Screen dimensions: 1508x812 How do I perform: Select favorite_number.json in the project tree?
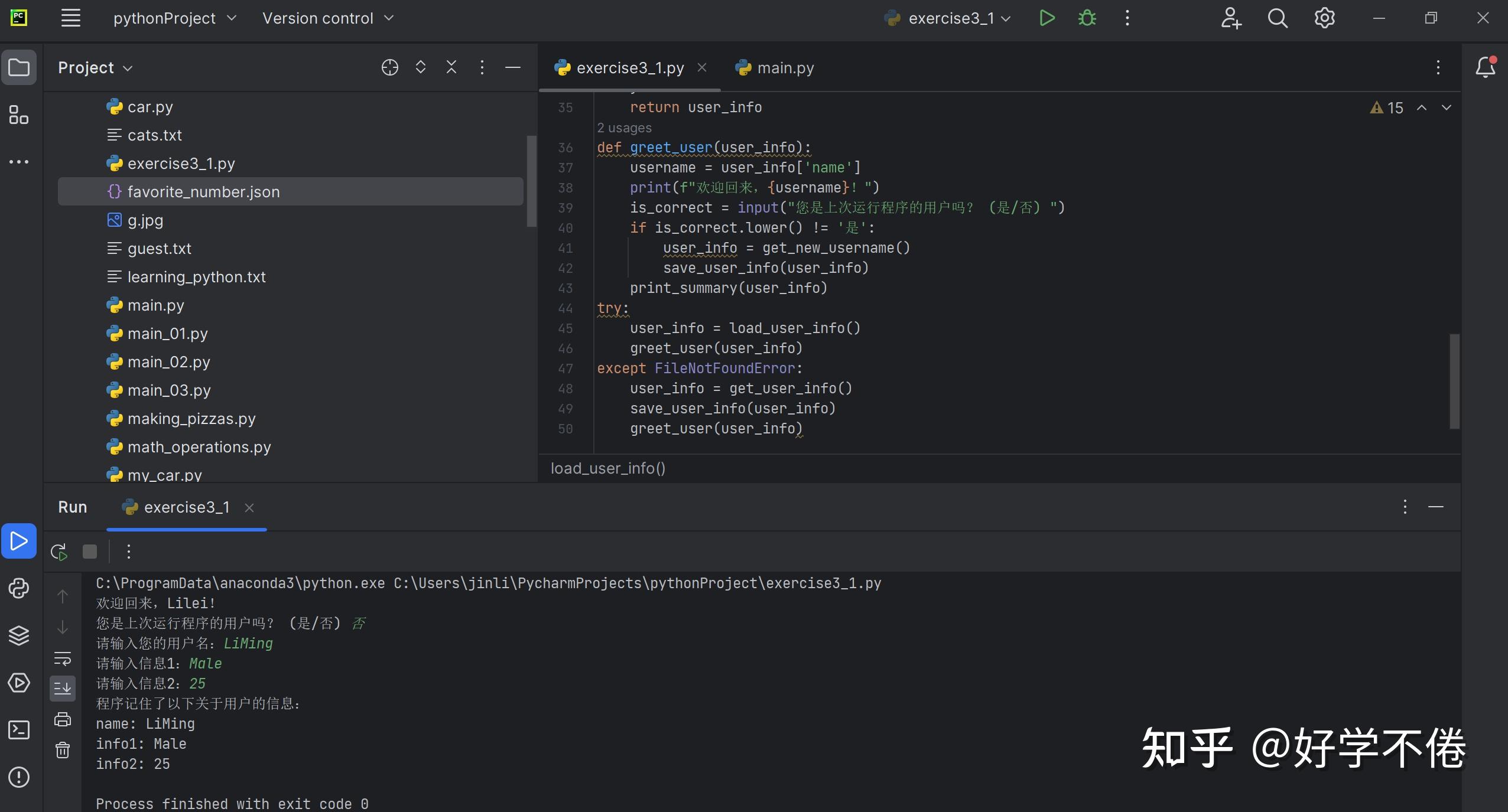204,191
